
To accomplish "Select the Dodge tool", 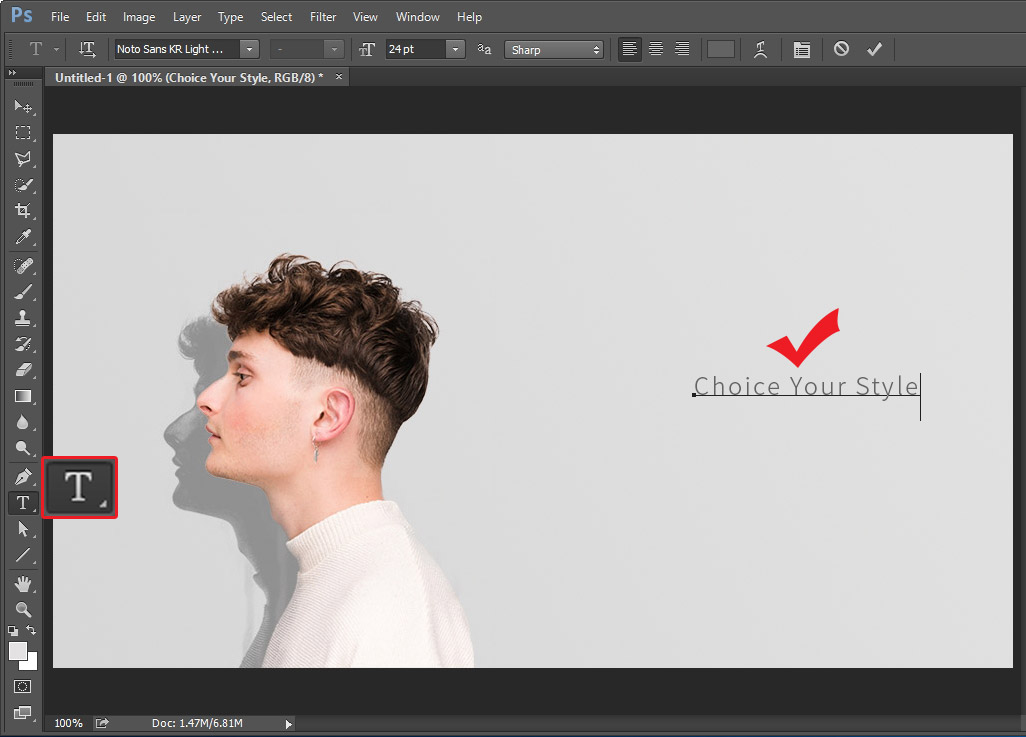I will click(x=23, y=448).
